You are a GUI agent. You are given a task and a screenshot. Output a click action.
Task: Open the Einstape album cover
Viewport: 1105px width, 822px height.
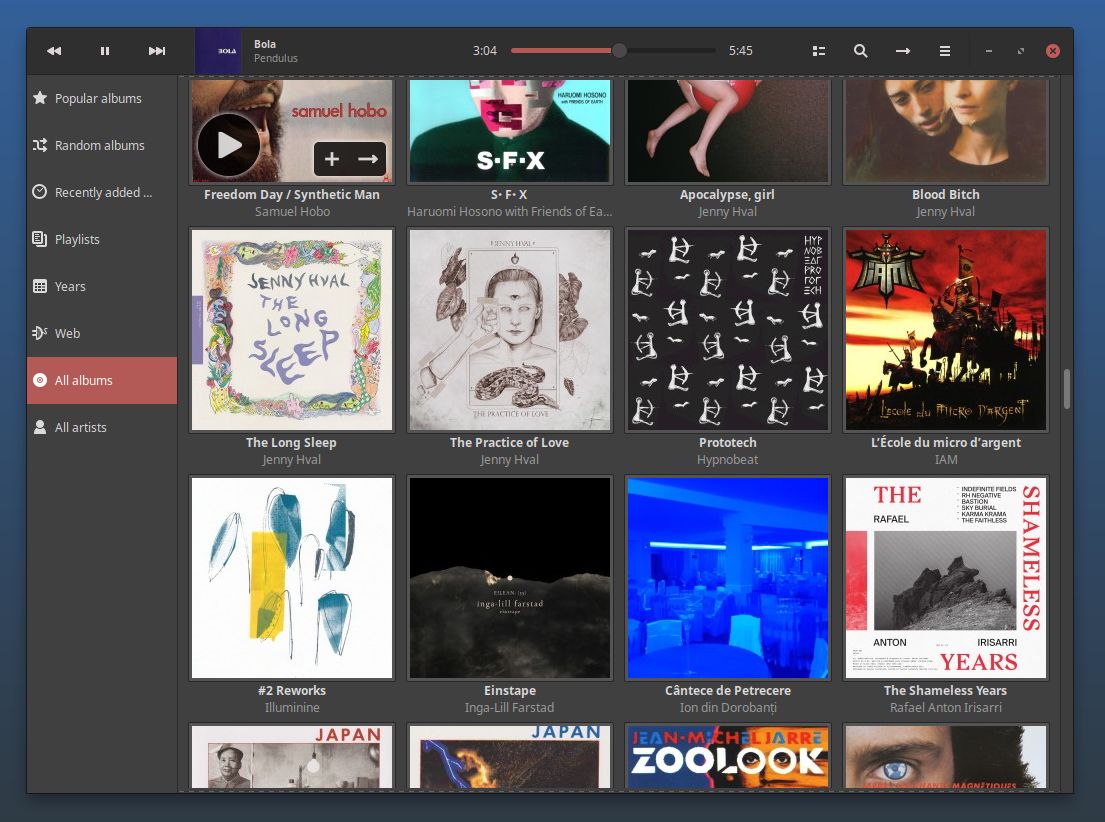pos(510,578)
